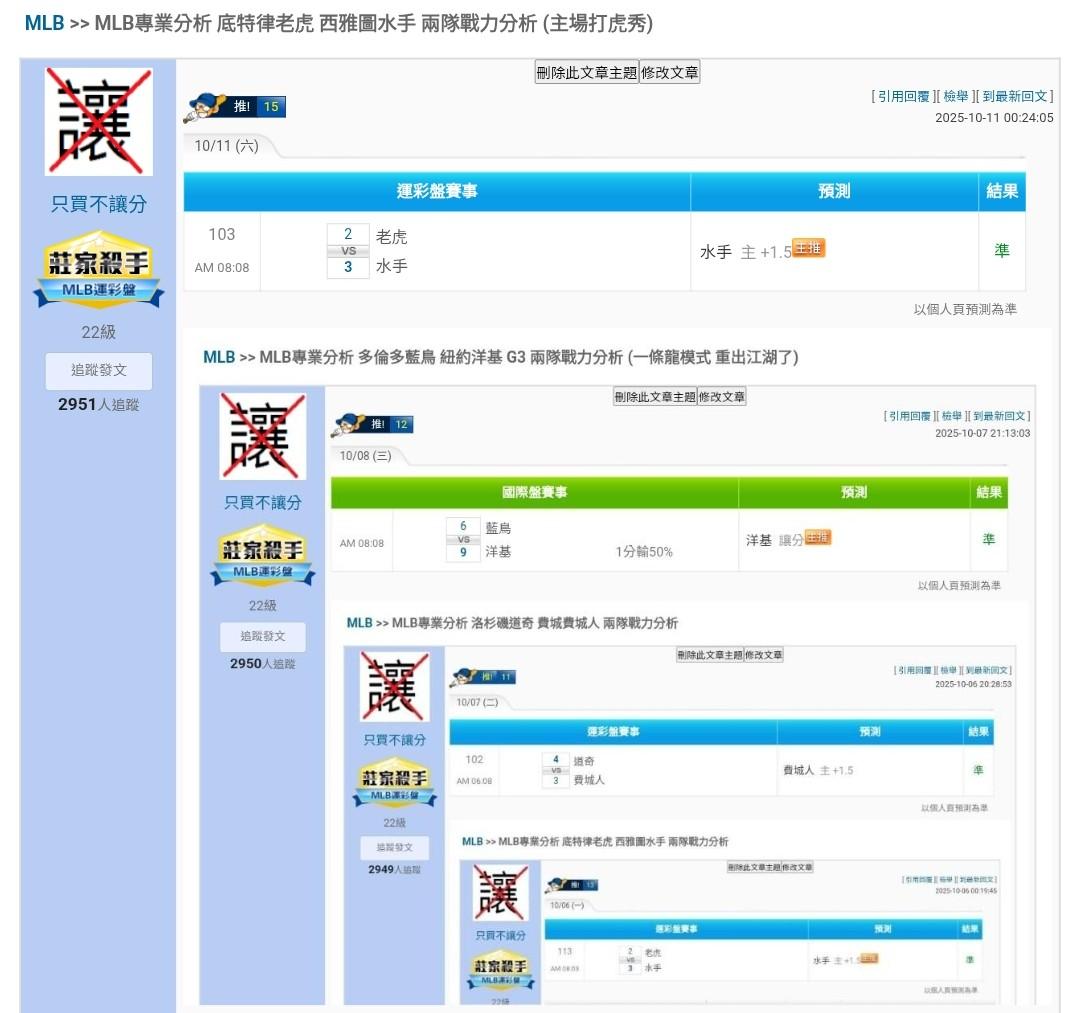
Task: Click the 推! 15 recommend badge
Action: (x=235, y=107)
